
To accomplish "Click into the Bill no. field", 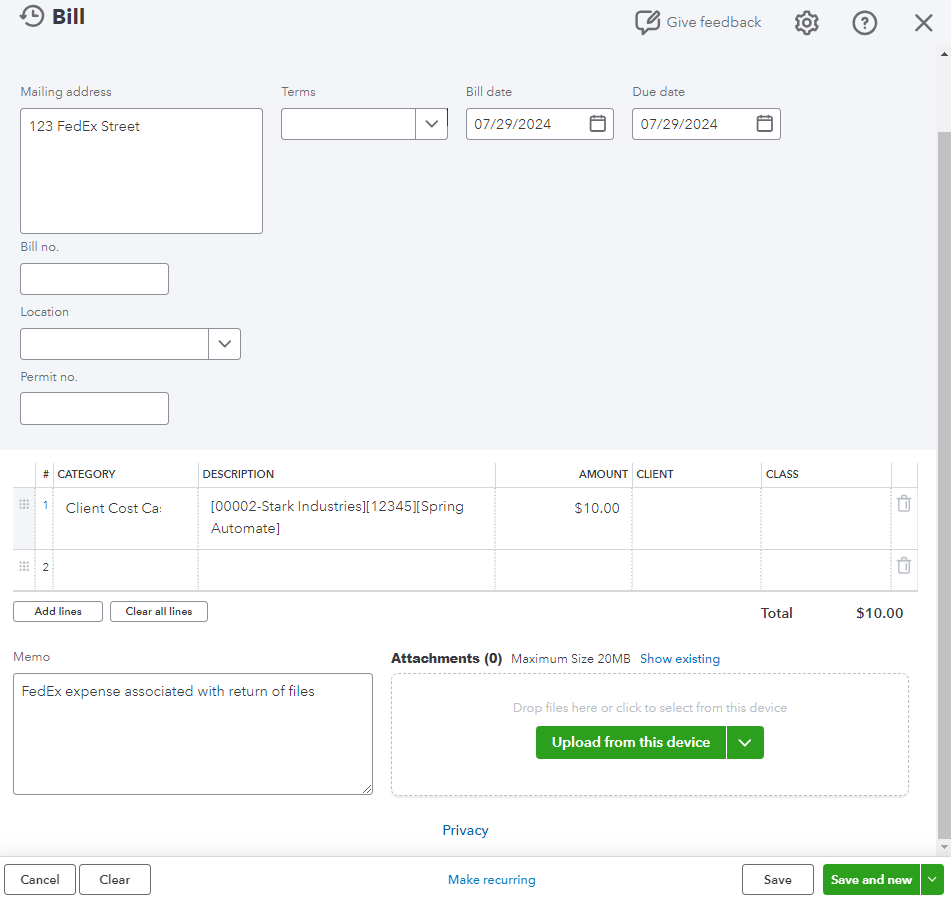I will click(94, 279).
